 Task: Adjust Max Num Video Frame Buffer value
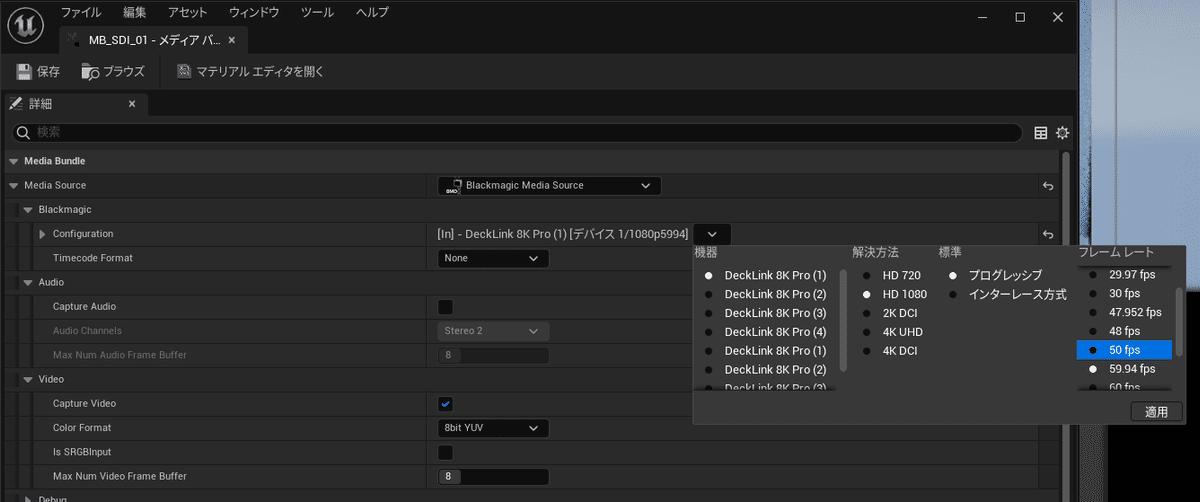[493, 477]
